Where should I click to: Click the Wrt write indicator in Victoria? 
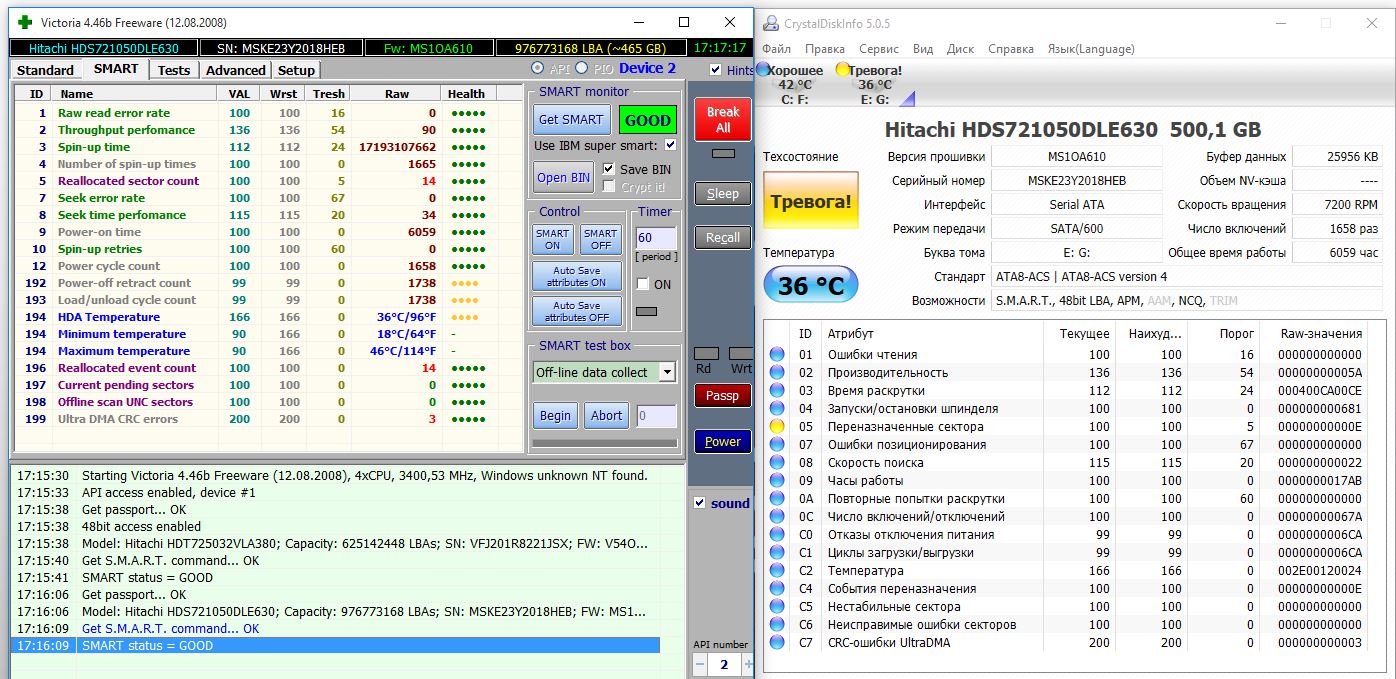[x=741, y=354]
